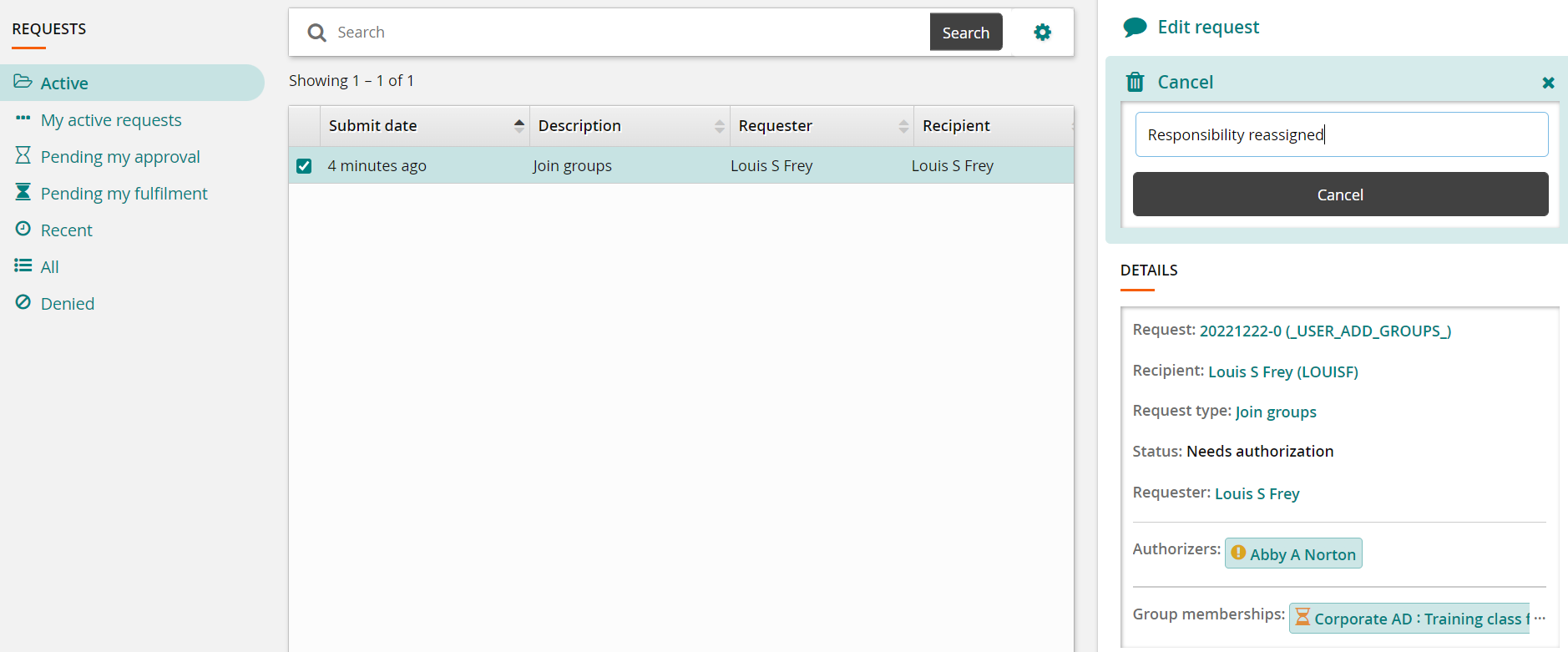Click the Recent clock icon

[23, 229]
